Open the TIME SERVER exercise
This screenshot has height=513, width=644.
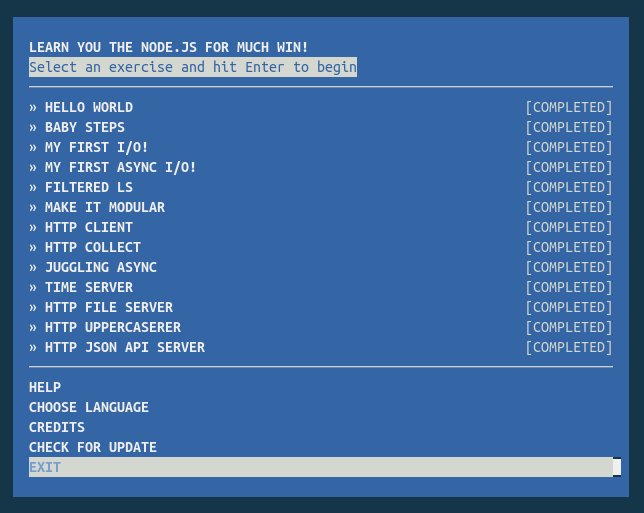pos(321,287)
